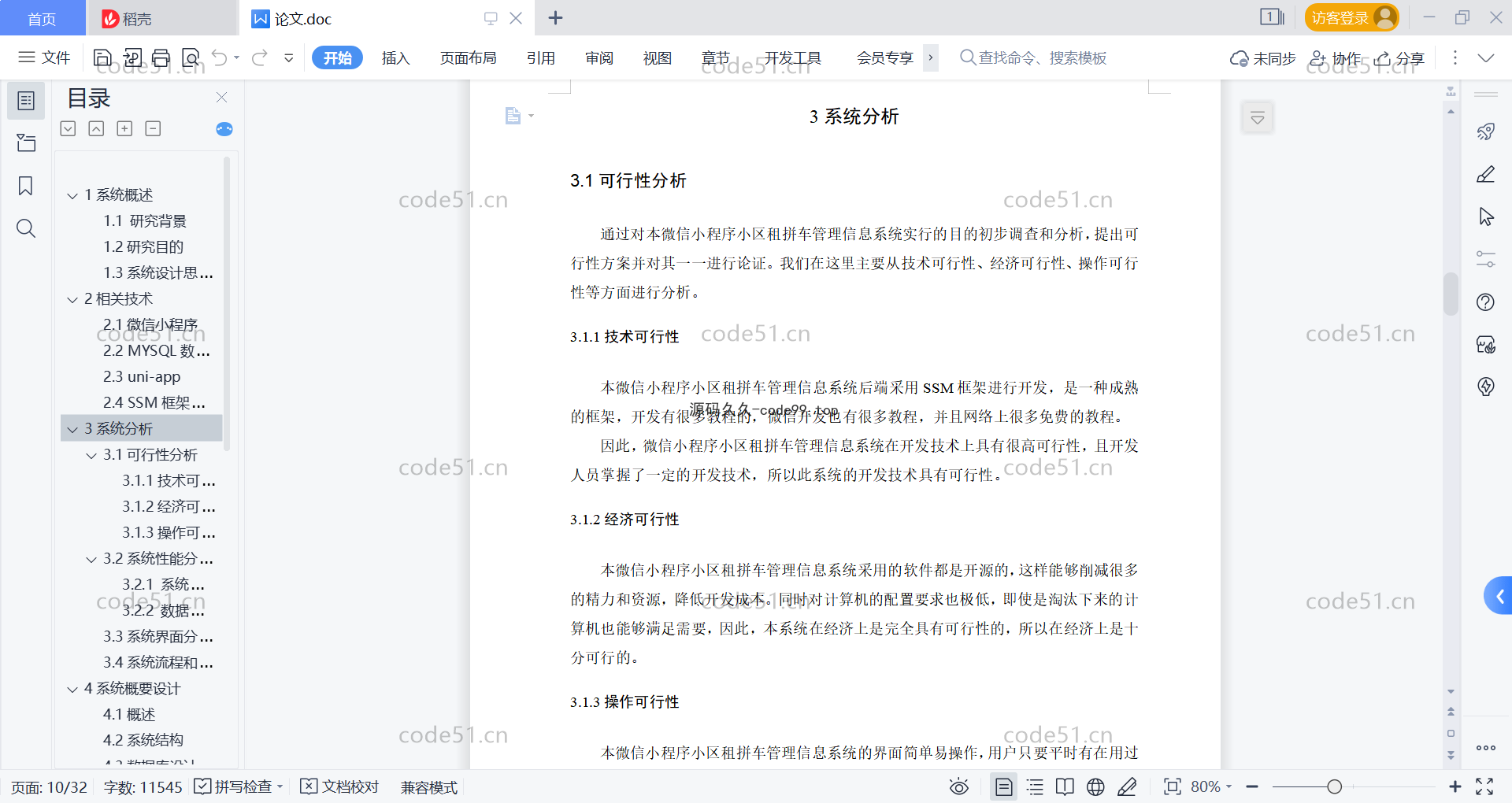
Task: Switch to outline view icon
Action: (1035, 786)
